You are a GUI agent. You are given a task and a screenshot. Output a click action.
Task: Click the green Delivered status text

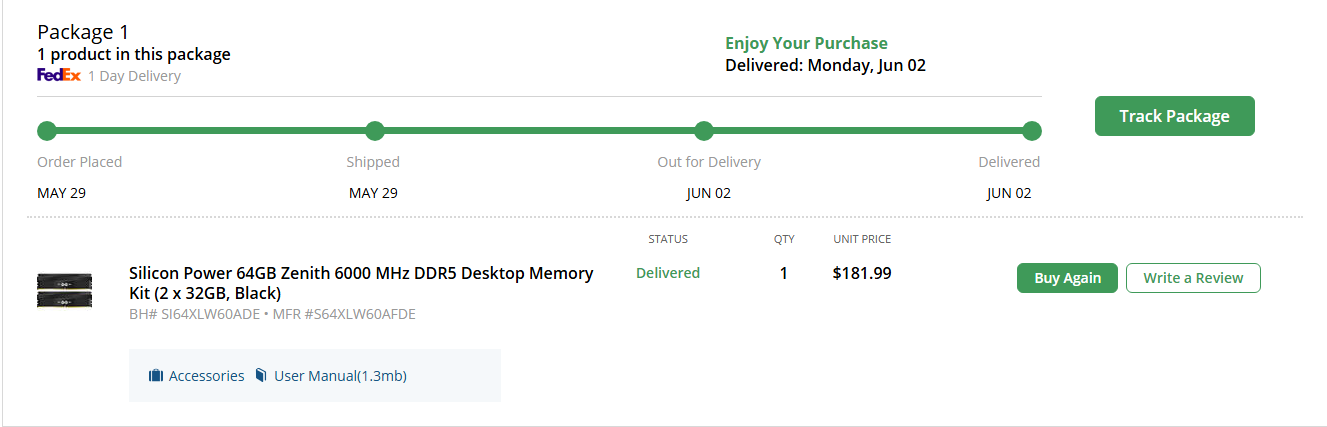click(668, 273)
